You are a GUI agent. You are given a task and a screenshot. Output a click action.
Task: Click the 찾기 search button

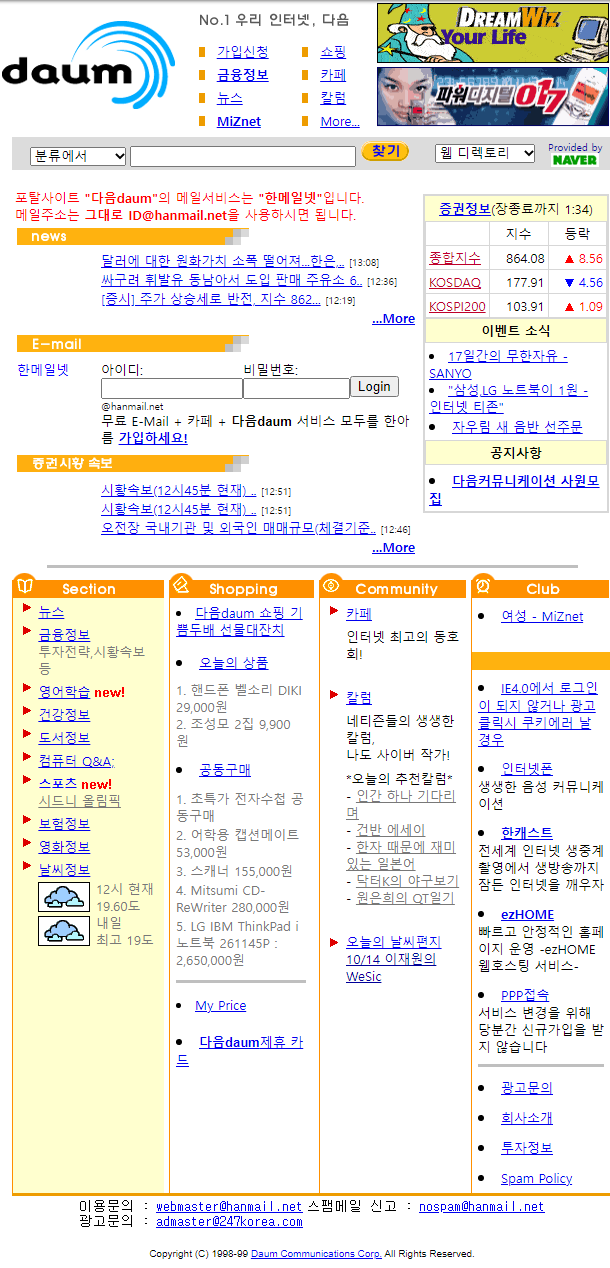click(385, 152)
